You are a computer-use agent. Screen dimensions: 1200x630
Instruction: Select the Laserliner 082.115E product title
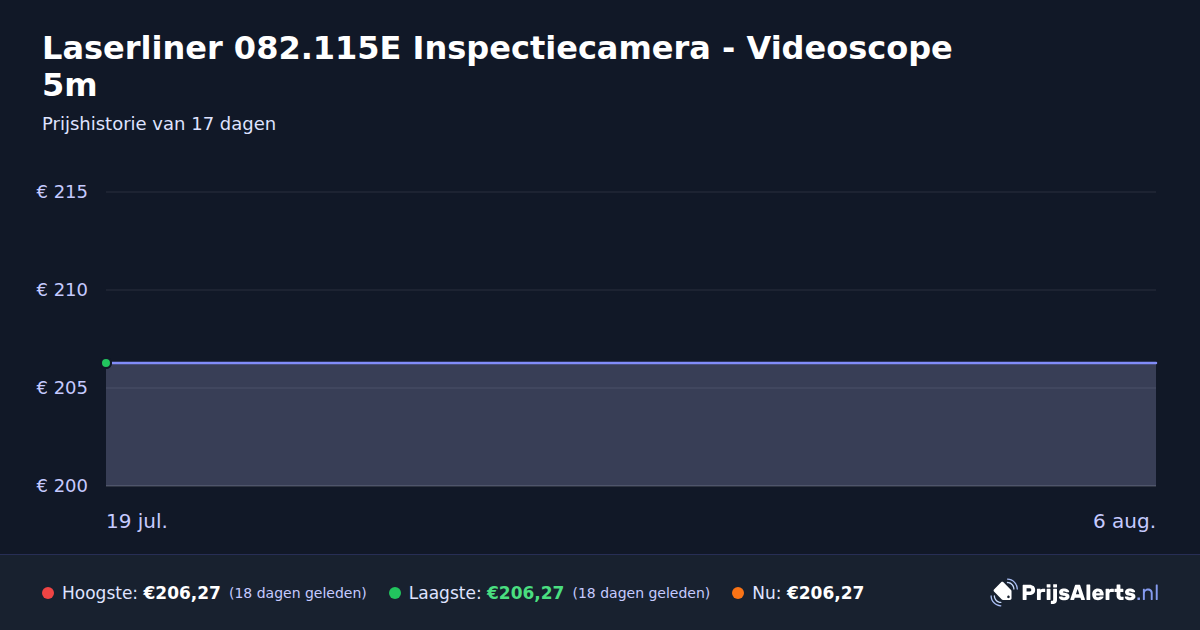click(x=497, y=66)
